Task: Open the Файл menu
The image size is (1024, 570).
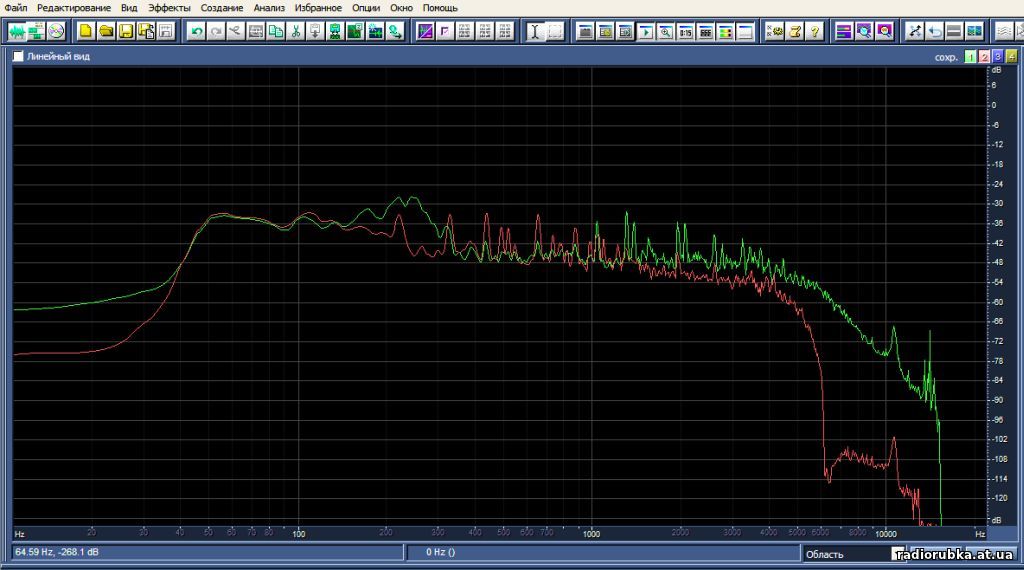Action: coord(16,8)
